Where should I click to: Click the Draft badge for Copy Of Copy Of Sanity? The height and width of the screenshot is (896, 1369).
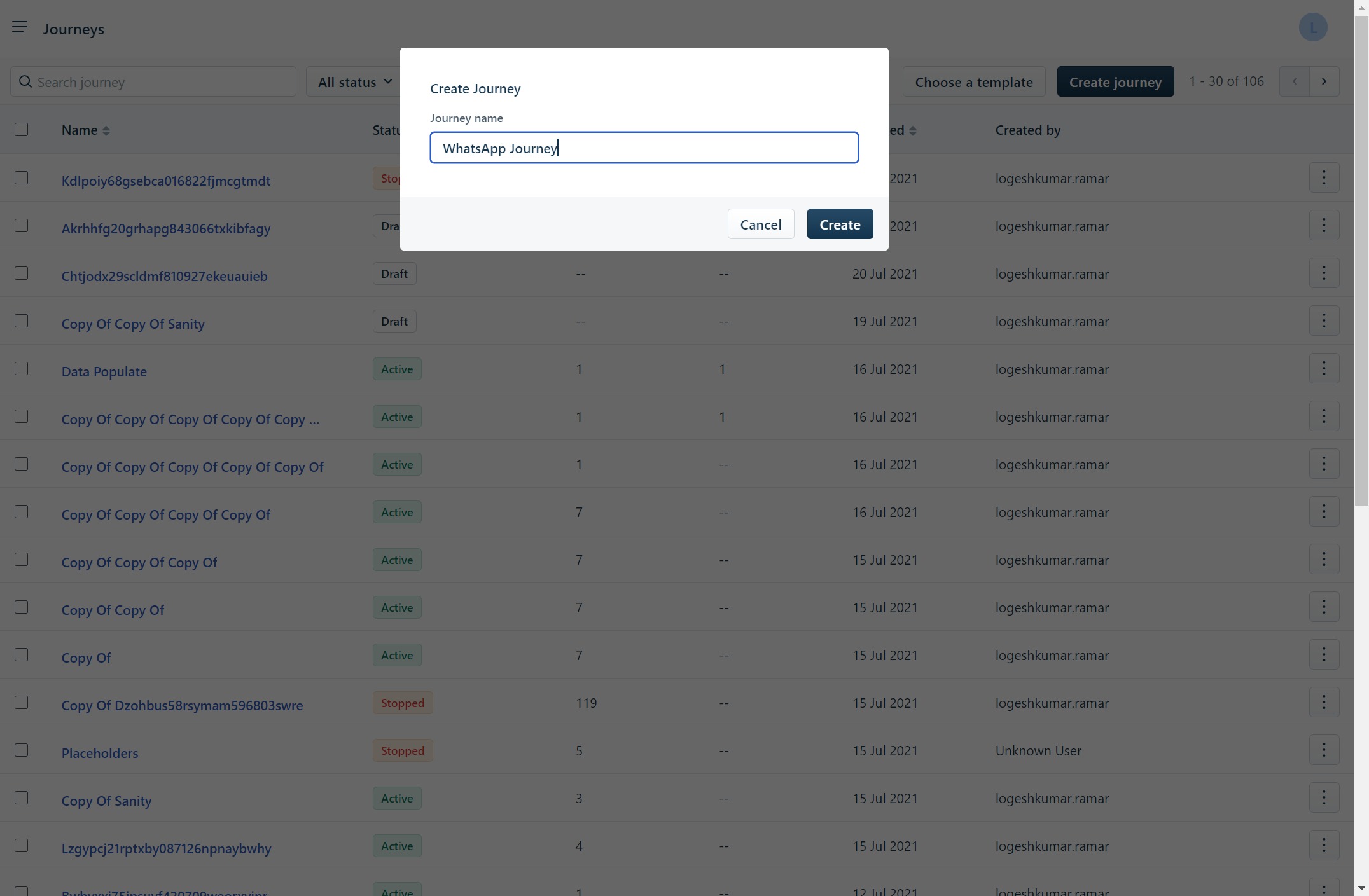pos(394,321)
